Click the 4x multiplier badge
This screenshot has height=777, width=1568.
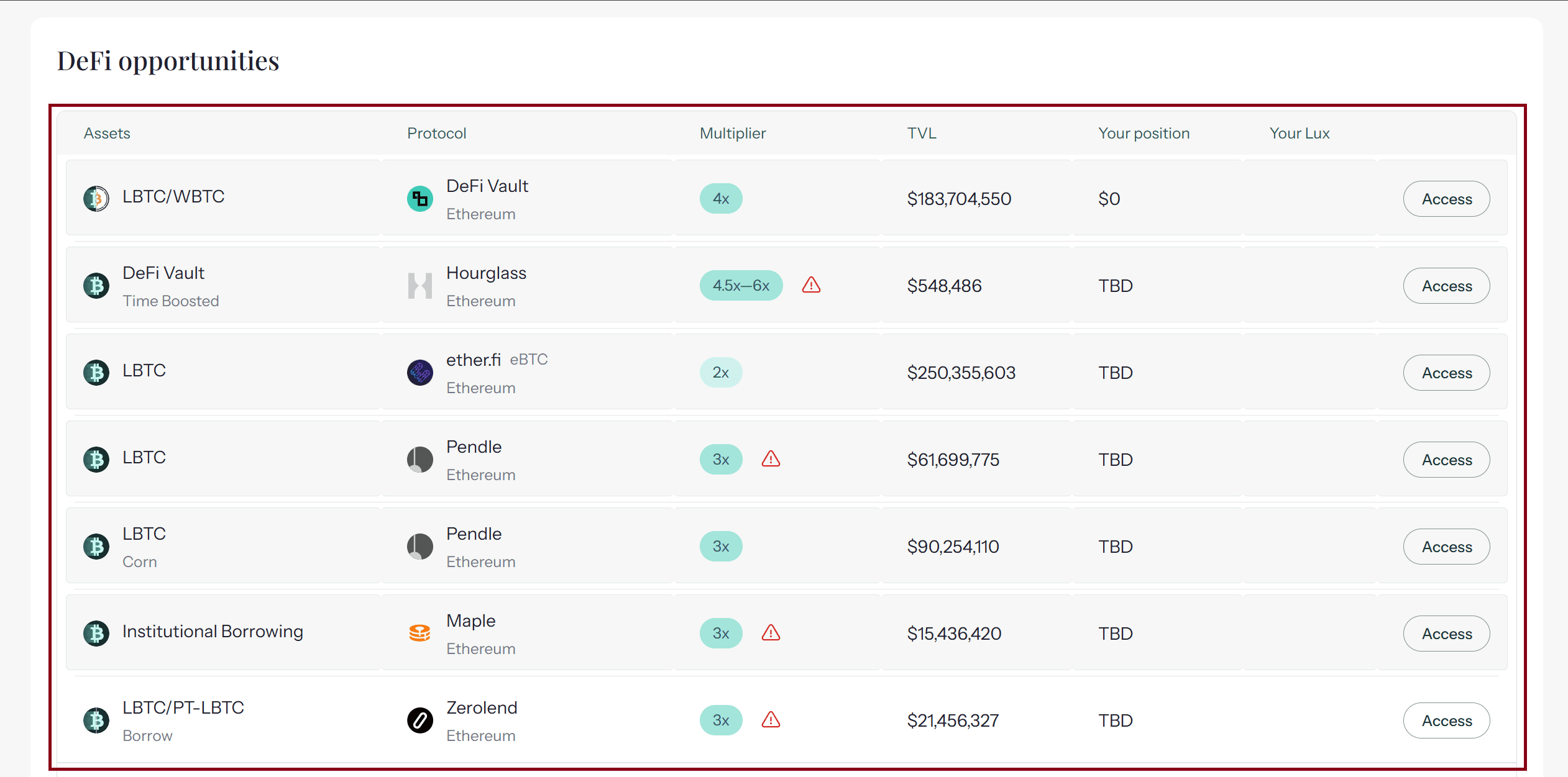(x=721, y=199)
